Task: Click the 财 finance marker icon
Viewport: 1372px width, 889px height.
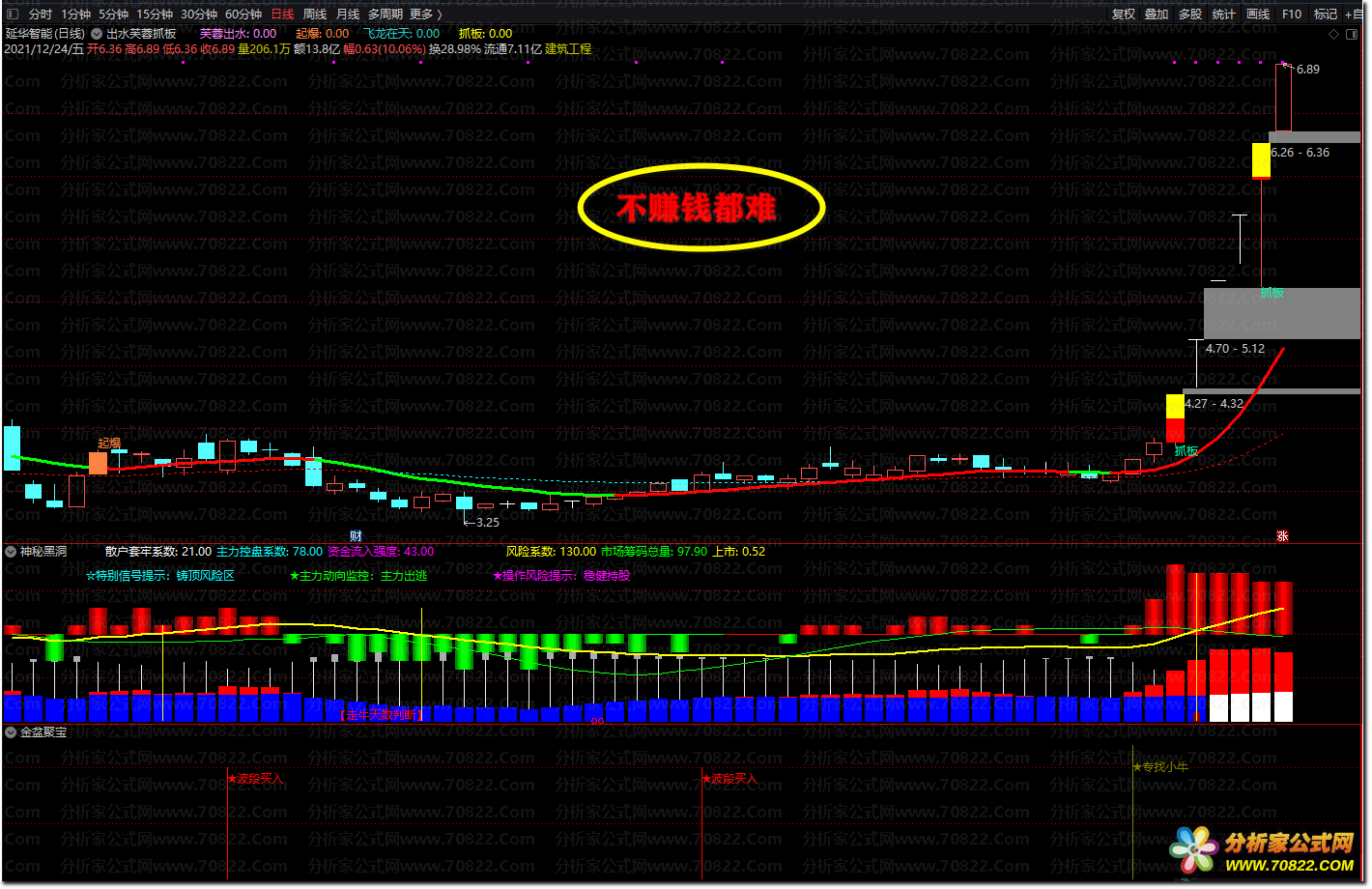Action: point(356,536)
